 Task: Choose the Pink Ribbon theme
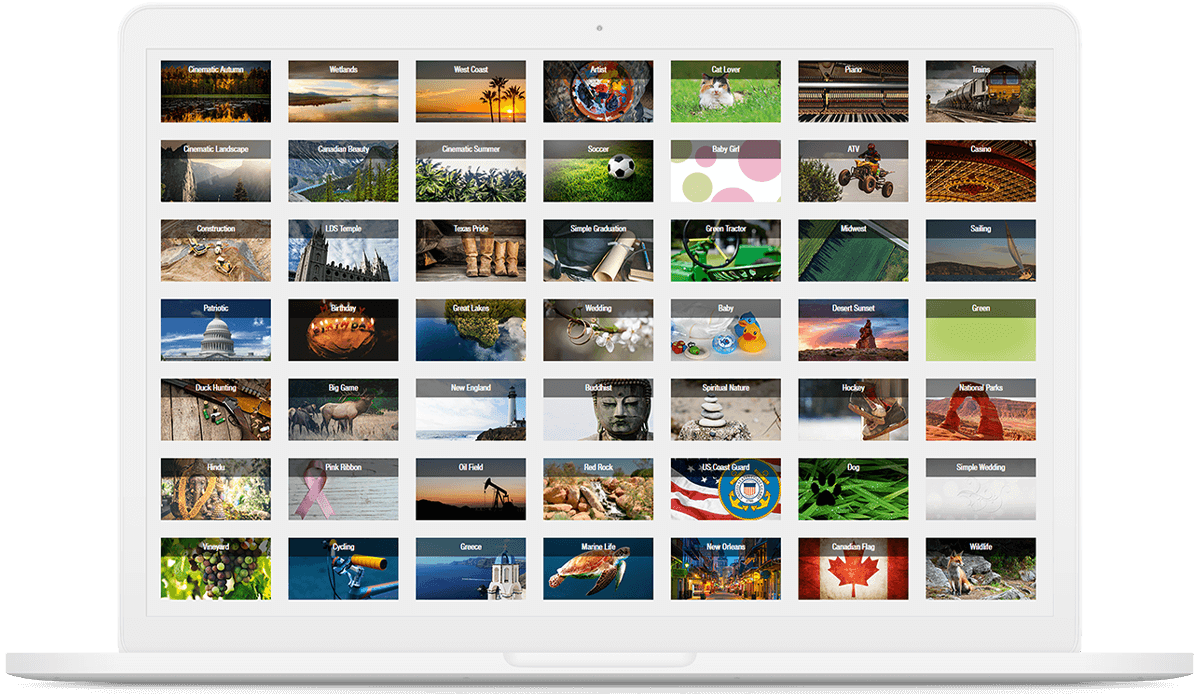[x=343, y=489]
